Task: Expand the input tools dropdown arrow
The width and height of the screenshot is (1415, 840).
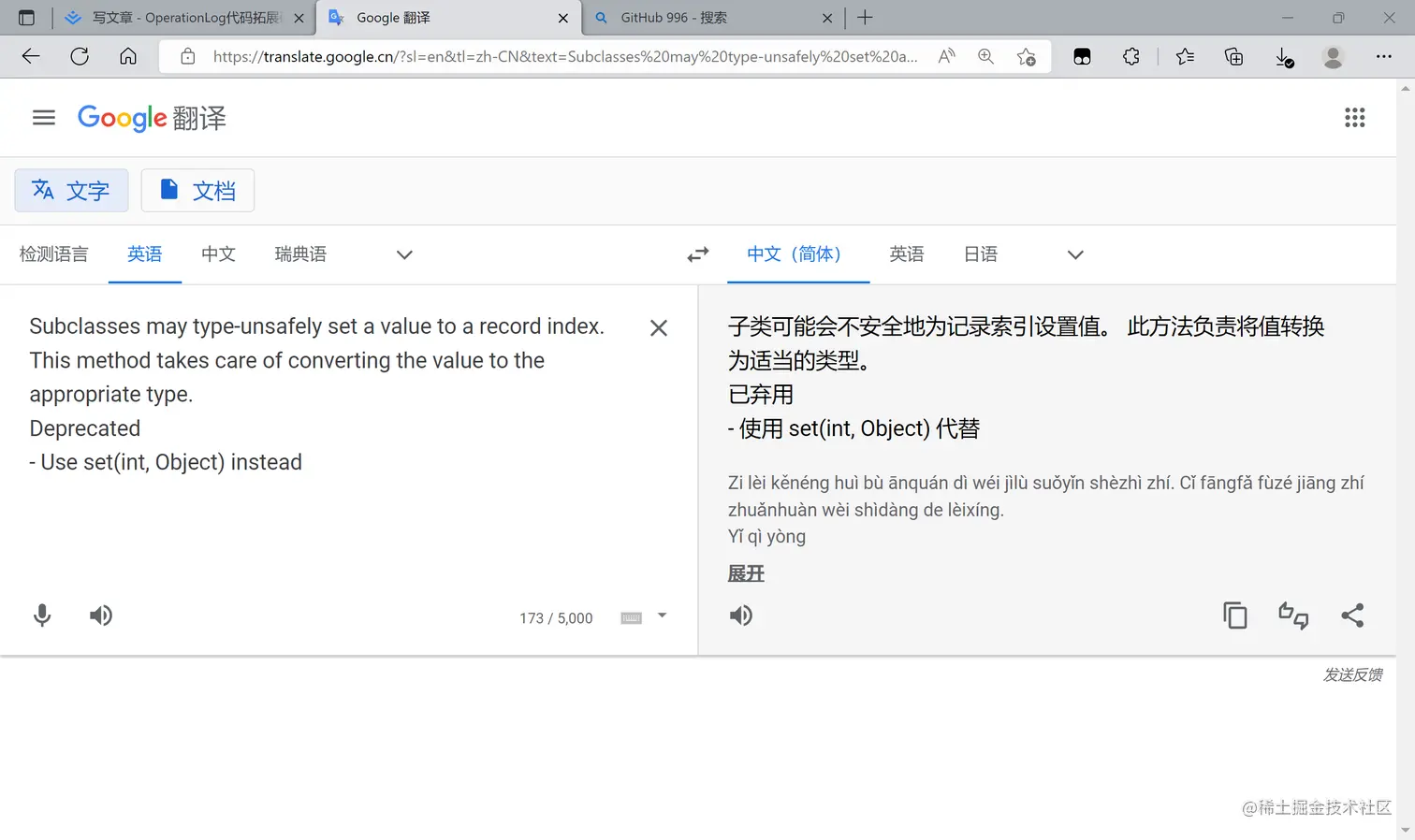Action: coord(663,616)
